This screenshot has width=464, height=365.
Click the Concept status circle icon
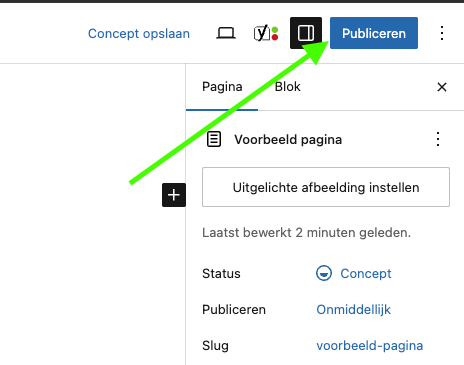pyautogui.click(x=324, y=273)
